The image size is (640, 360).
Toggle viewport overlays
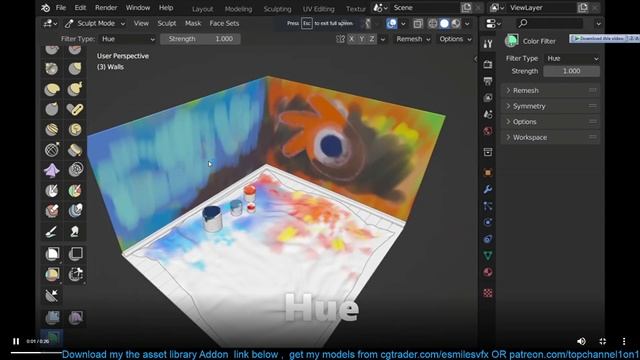tap(391, 24)
